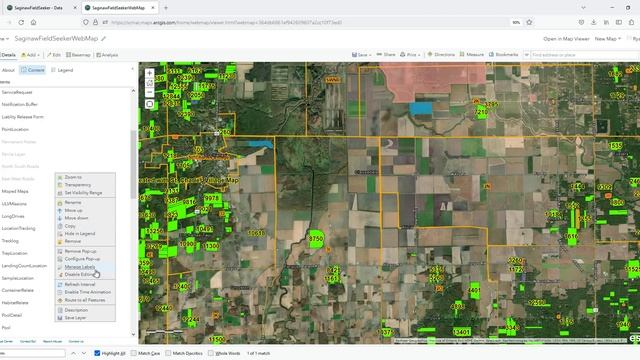The width and height of the screenshot is (640, 360).
Task: Select Enable Time Animation
Action: [87, 292]
